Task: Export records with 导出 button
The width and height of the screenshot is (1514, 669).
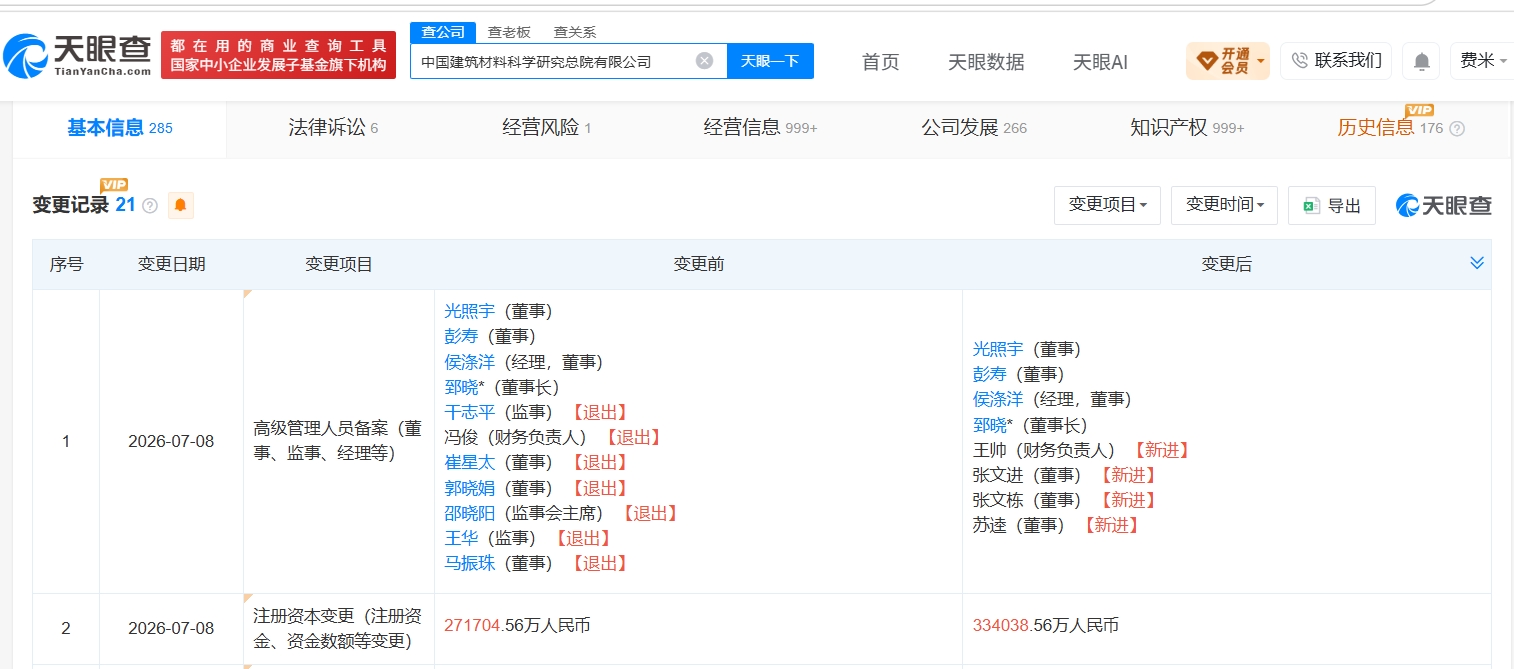Action: (x=1332, y=205)
